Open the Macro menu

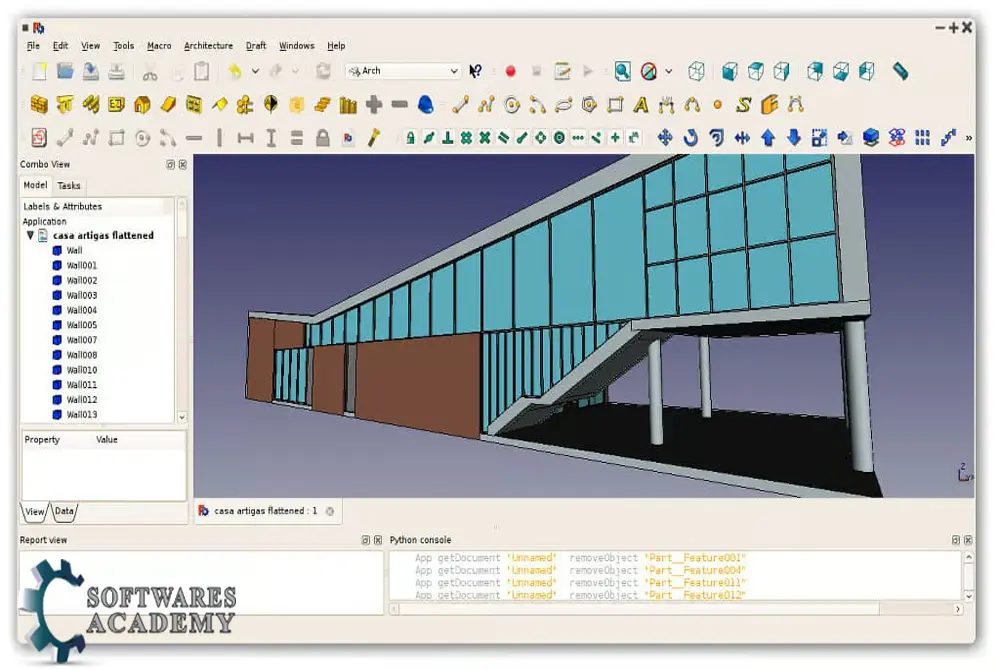click(159, 46)
